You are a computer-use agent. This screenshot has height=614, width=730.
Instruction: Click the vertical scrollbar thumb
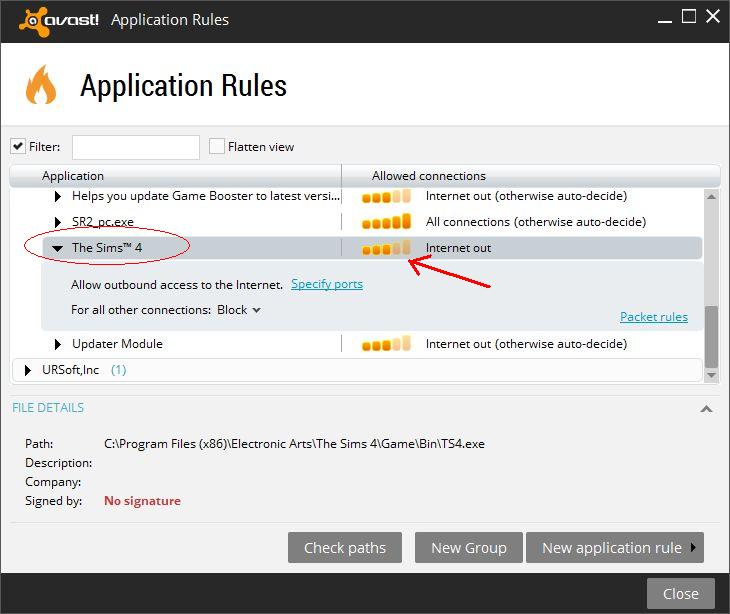click(711, 337)
